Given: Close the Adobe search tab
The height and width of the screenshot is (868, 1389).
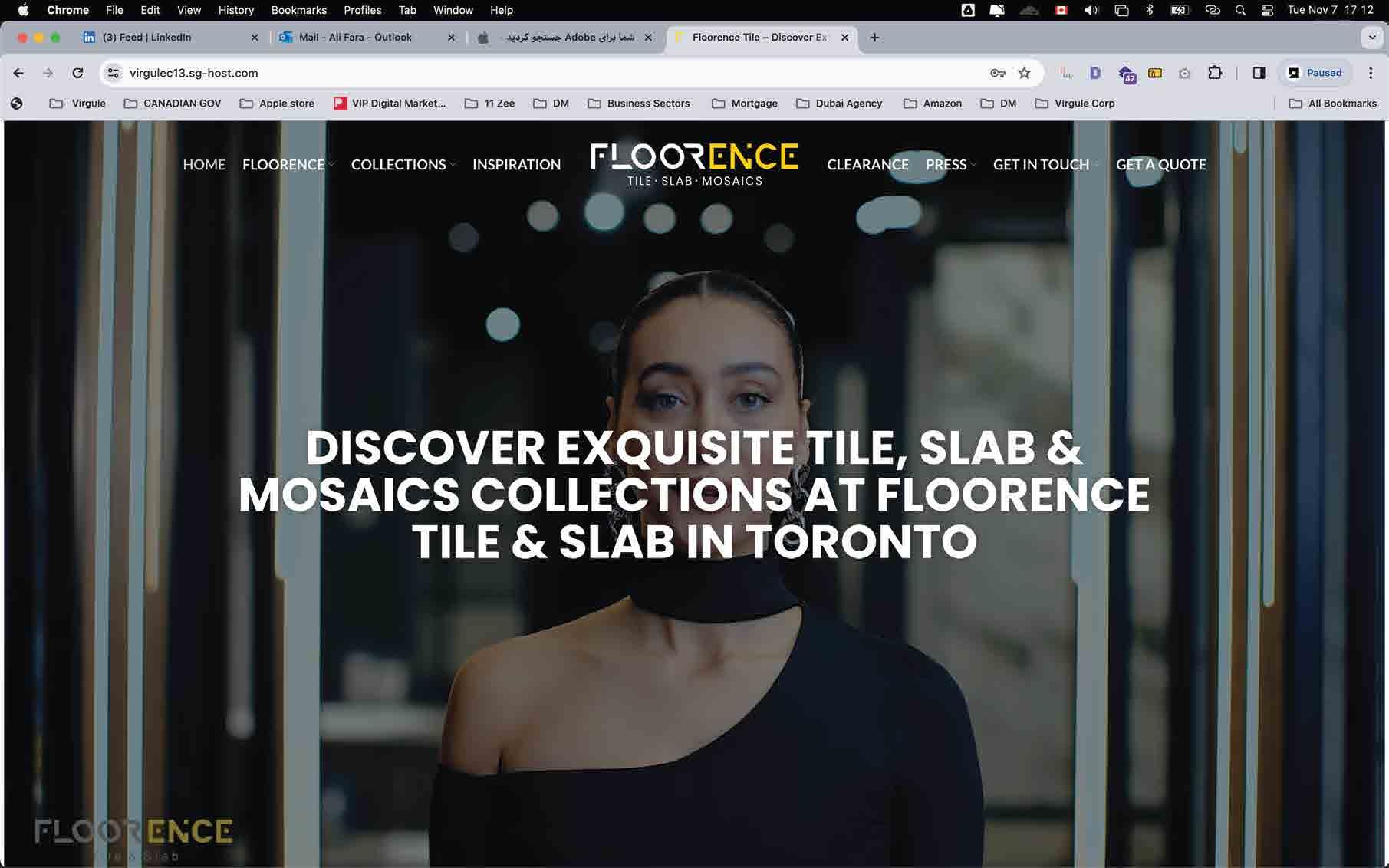Looking at the screenshot, I should pyautogui.click(x=648, y=37).
